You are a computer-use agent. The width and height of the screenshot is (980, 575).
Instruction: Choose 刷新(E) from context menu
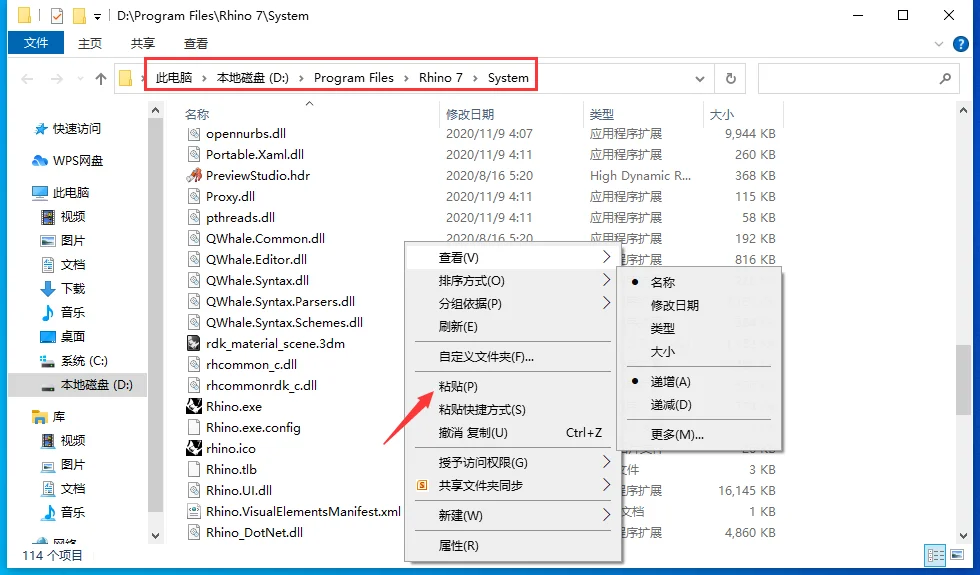[x=458, y=326]
